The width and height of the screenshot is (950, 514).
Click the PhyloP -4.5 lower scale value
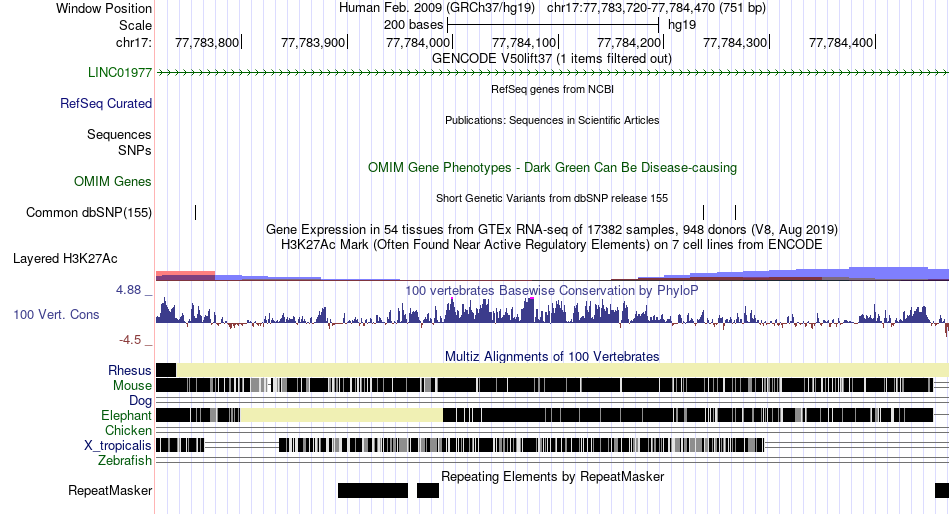pyautogui.click(x=130, y=340)
